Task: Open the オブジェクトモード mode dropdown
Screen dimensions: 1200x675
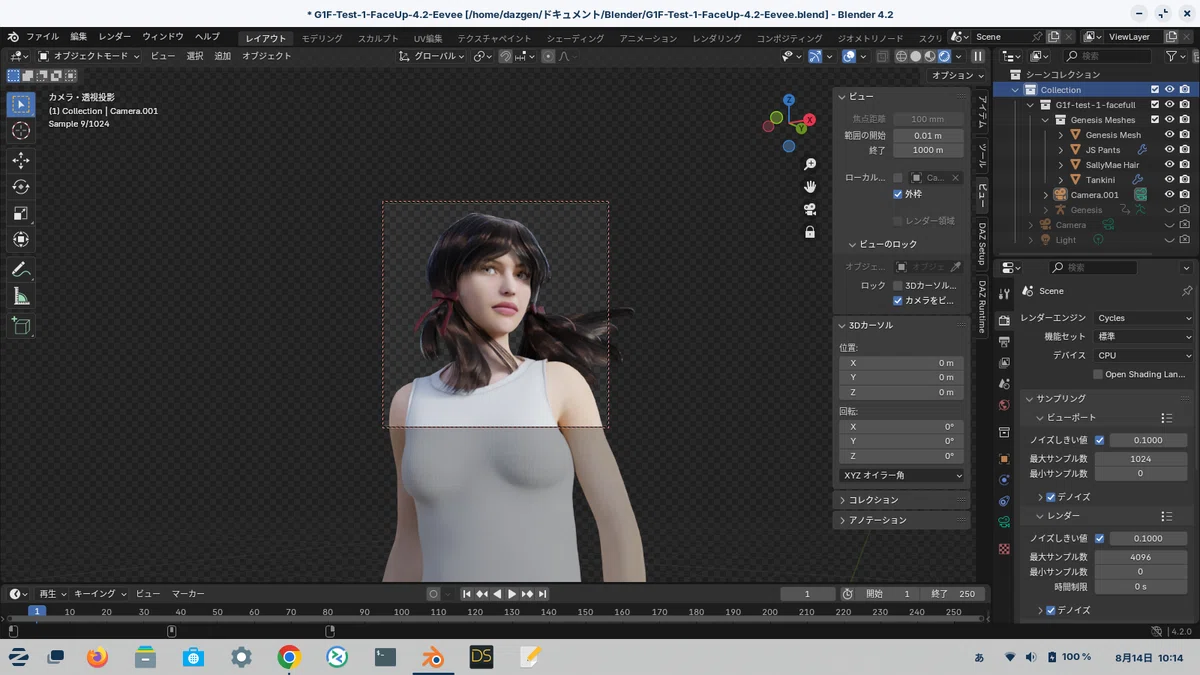Action: click(90, 56)
